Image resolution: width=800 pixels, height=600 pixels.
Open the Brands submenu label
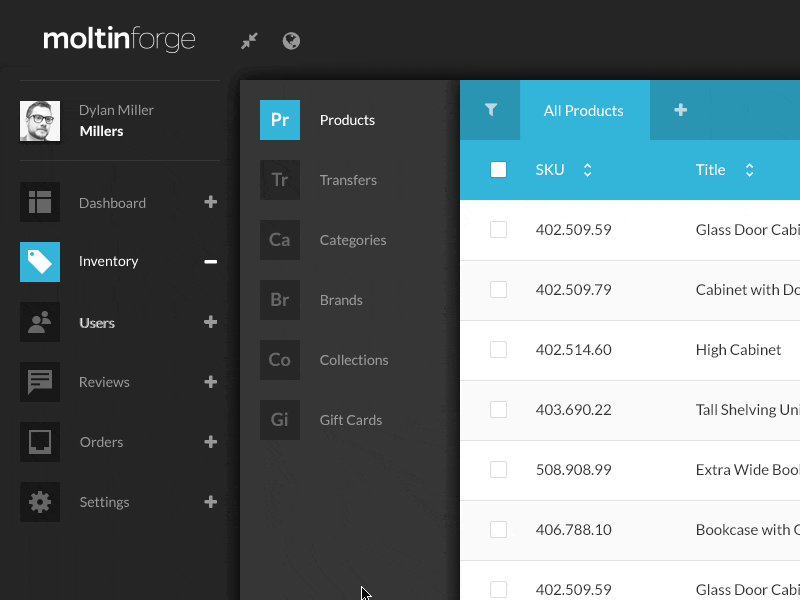pyautogui.click(x=341, y=300)
